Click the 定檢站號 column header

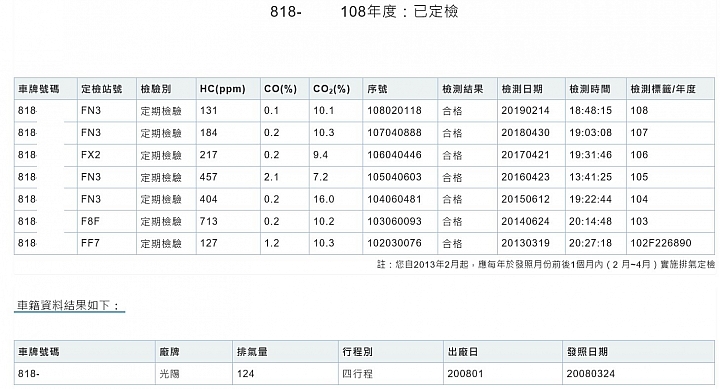101,89
